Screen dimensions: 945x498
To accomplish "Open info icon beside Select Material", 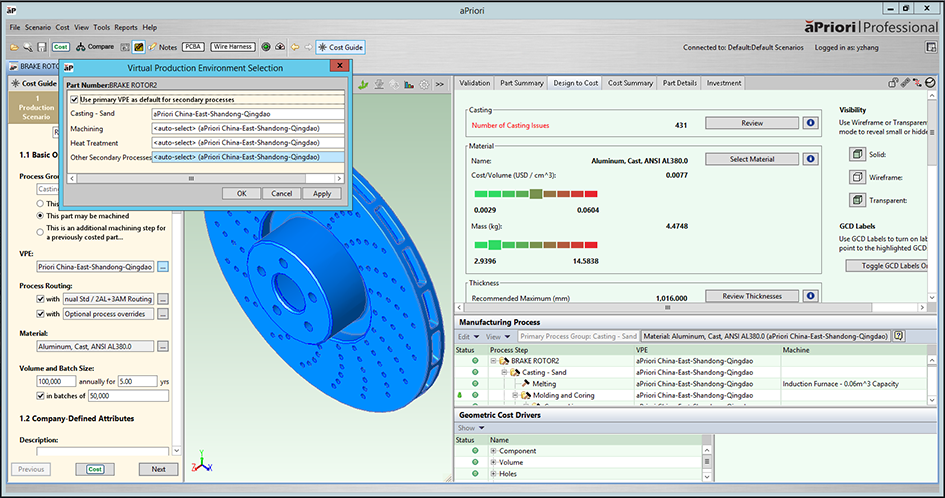I will pyautogui.click(x=811, y=159).
